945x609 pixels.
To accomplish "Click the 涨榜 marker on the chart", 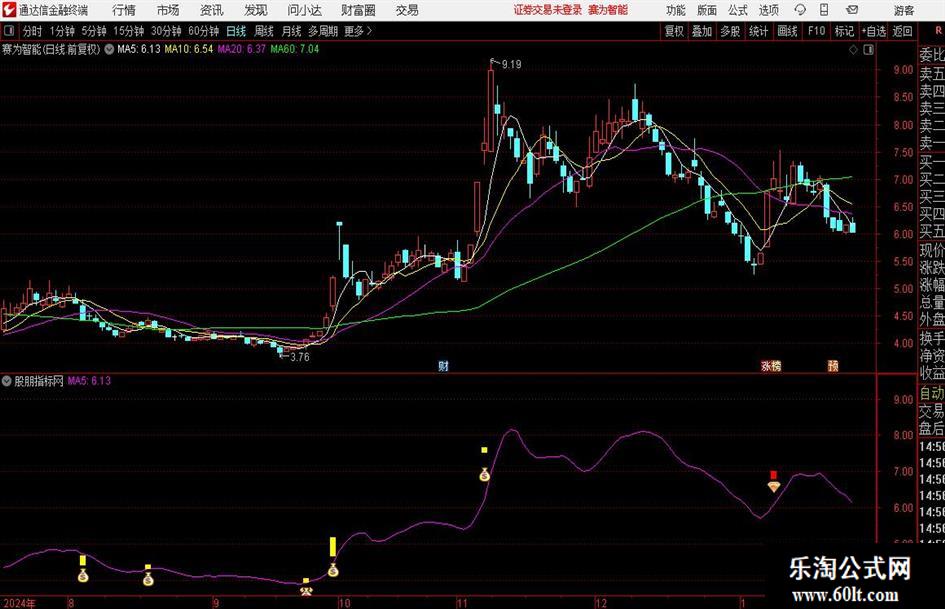I will tap(771, 366).
